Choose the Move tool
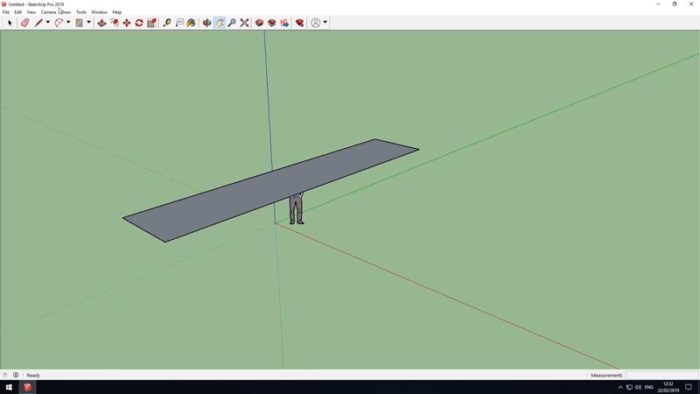The image size is (700, 394). click(127, 23)
